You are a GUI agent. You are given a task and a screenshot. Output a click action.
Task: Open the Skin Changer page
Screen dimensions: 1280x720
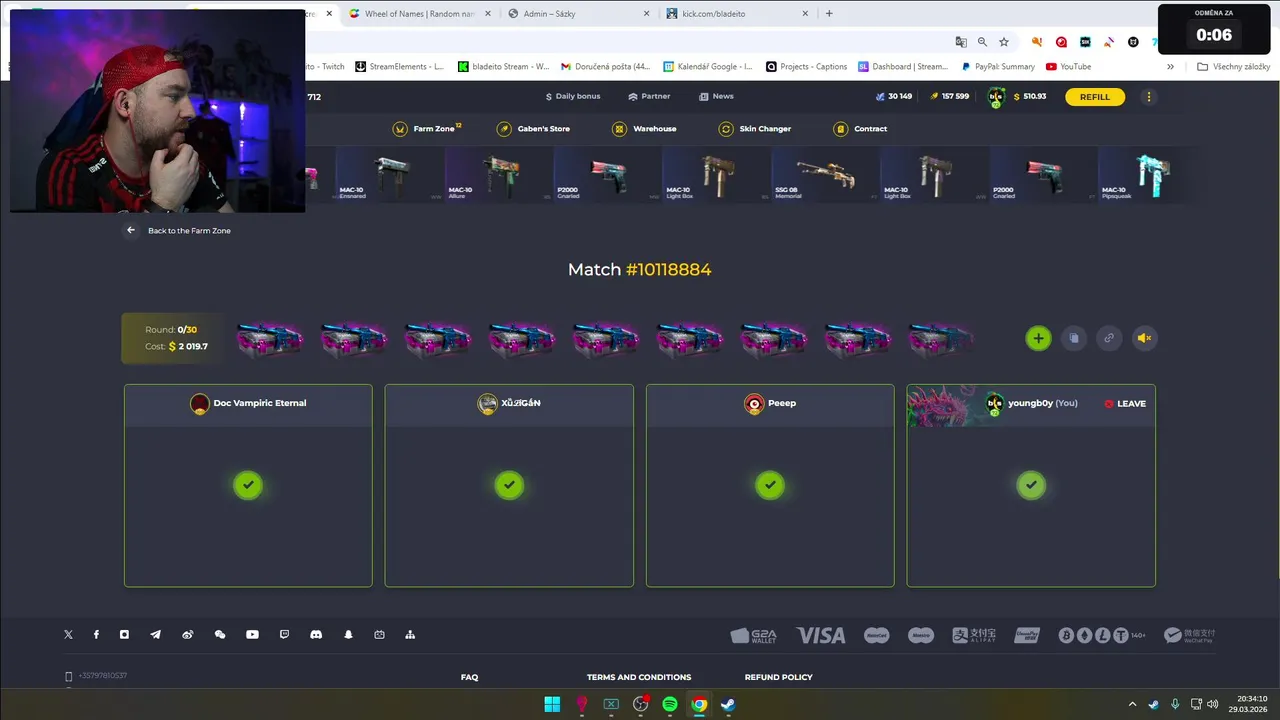pos(755,129)
